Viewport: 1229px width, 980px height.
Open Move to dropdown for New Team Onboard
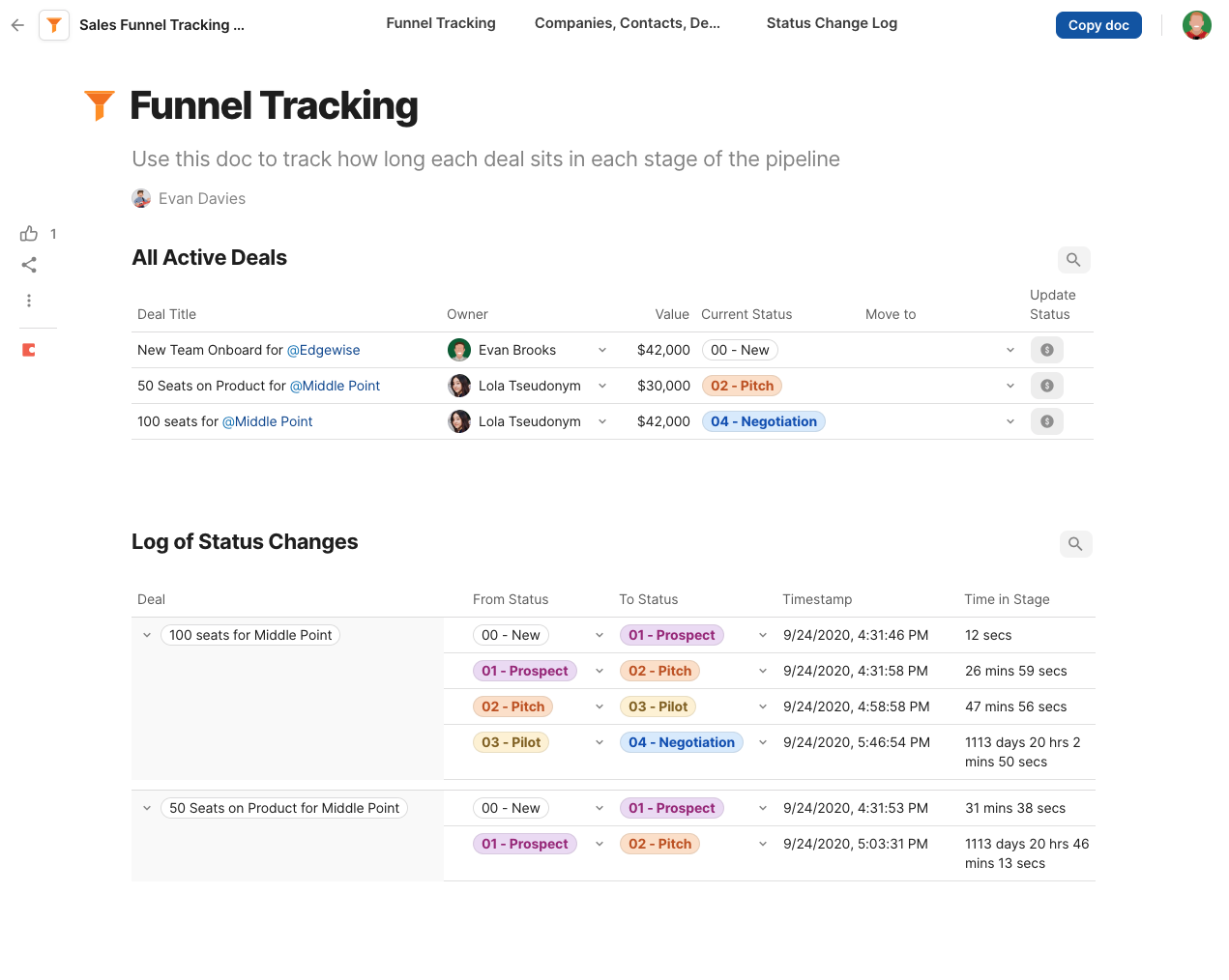pyautogui.click(x=1010, y=350)
